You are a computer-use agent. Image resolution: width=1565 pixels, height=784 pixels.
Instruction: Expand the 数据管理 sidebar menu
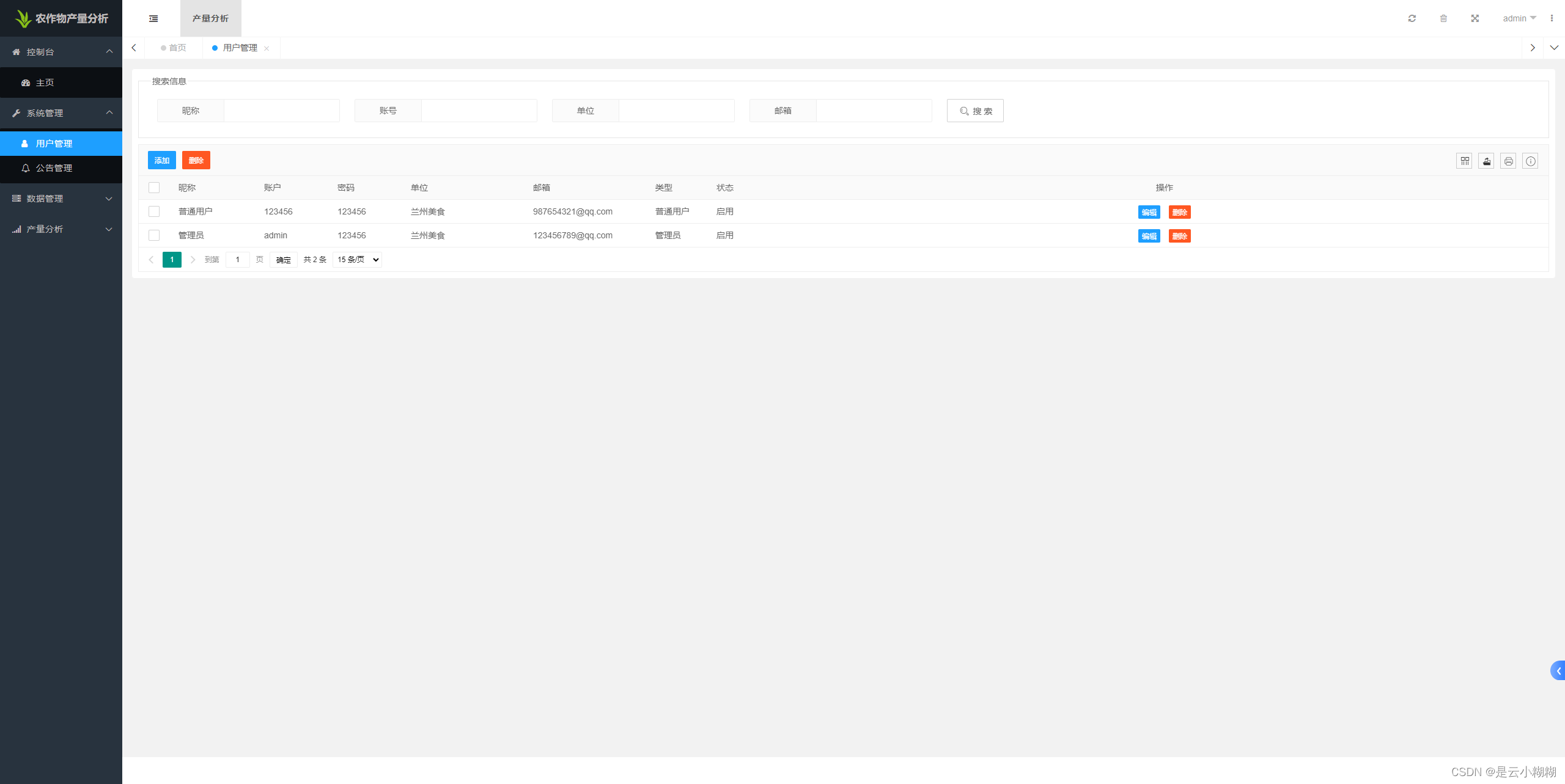point(61,199)
